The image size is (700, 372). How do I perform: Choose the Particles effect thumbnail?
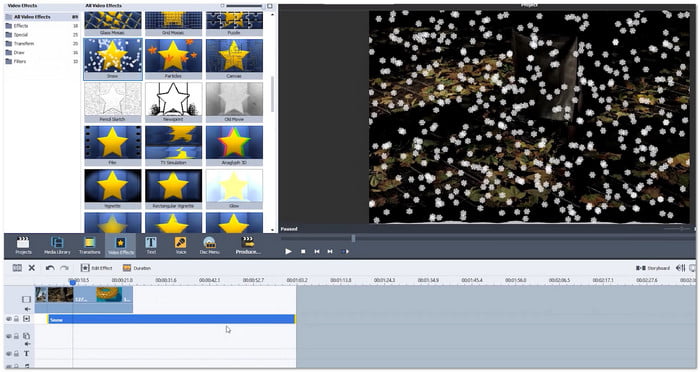173,59
